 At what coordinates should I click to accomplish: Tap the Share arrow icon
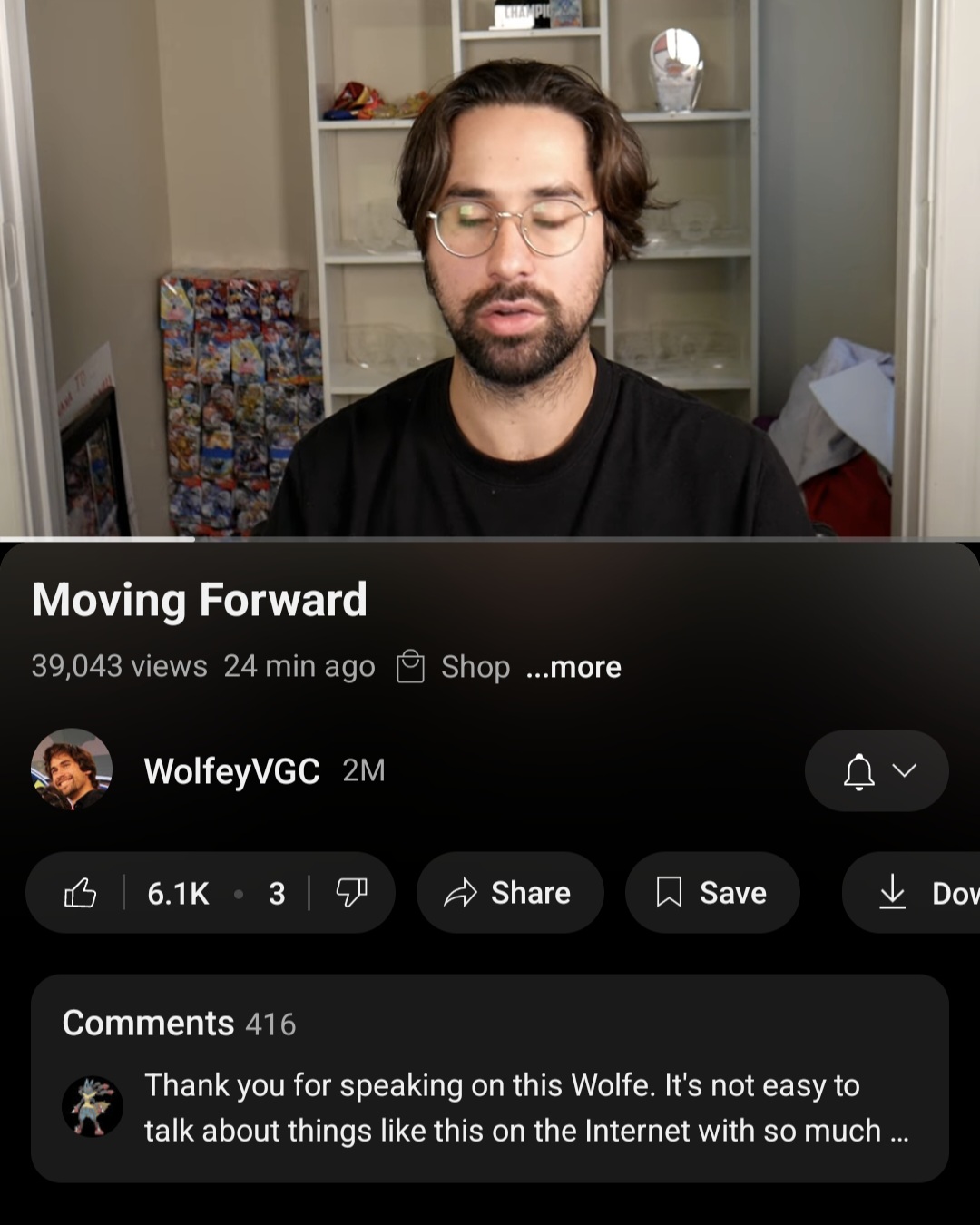coord(460,893)
